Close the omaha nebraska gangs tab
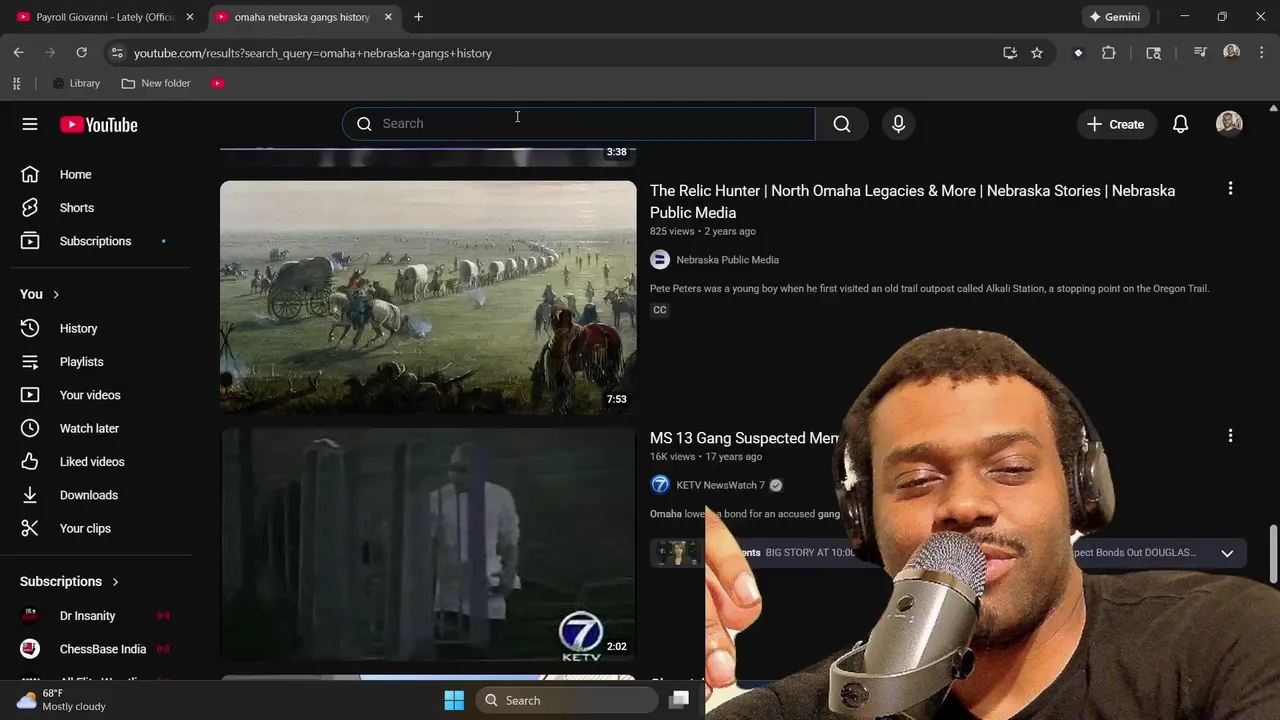 [x=388, y=17]
